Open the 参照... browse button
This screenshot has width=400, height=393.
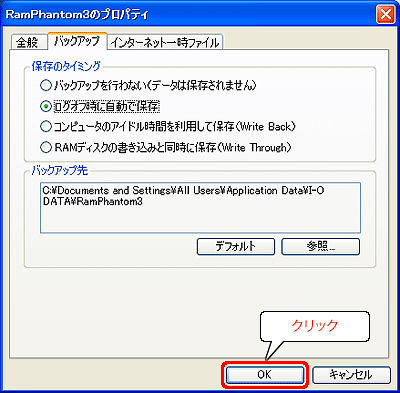pyautogui.click(x=320, y=247)
